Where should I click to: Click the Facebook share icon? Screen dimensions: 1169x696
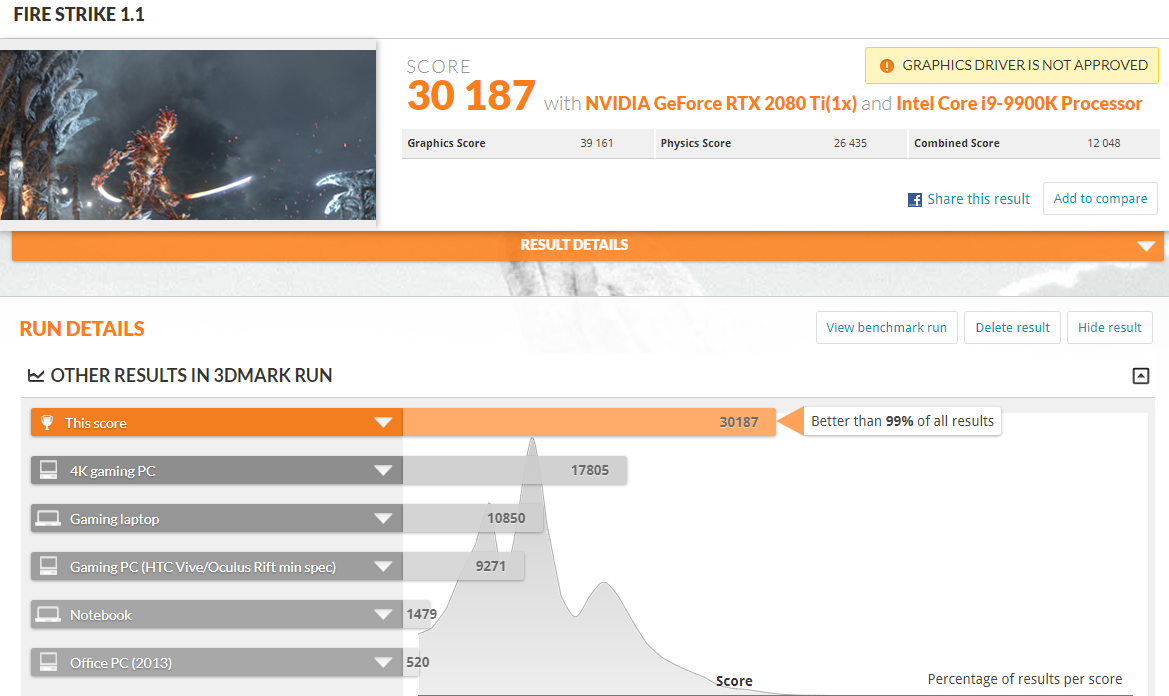coord(915,200)
